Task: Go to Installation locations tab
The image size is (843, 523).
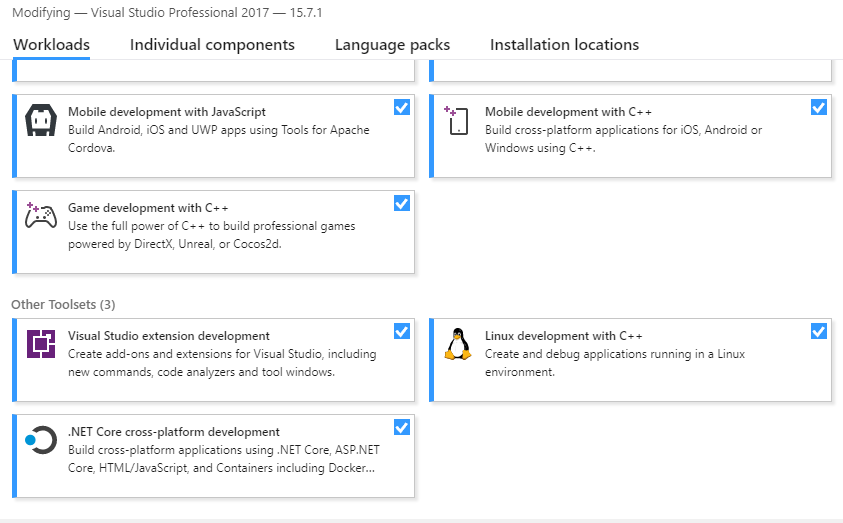Action: (565, 45)
